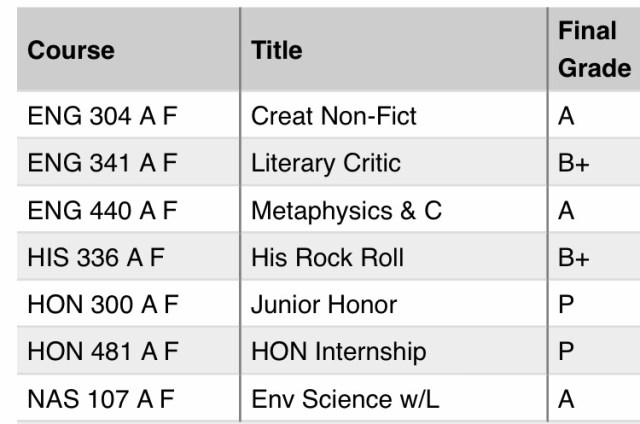
Task: Select the HON 300 A F course cell
Action: click(x=102, y=305)
